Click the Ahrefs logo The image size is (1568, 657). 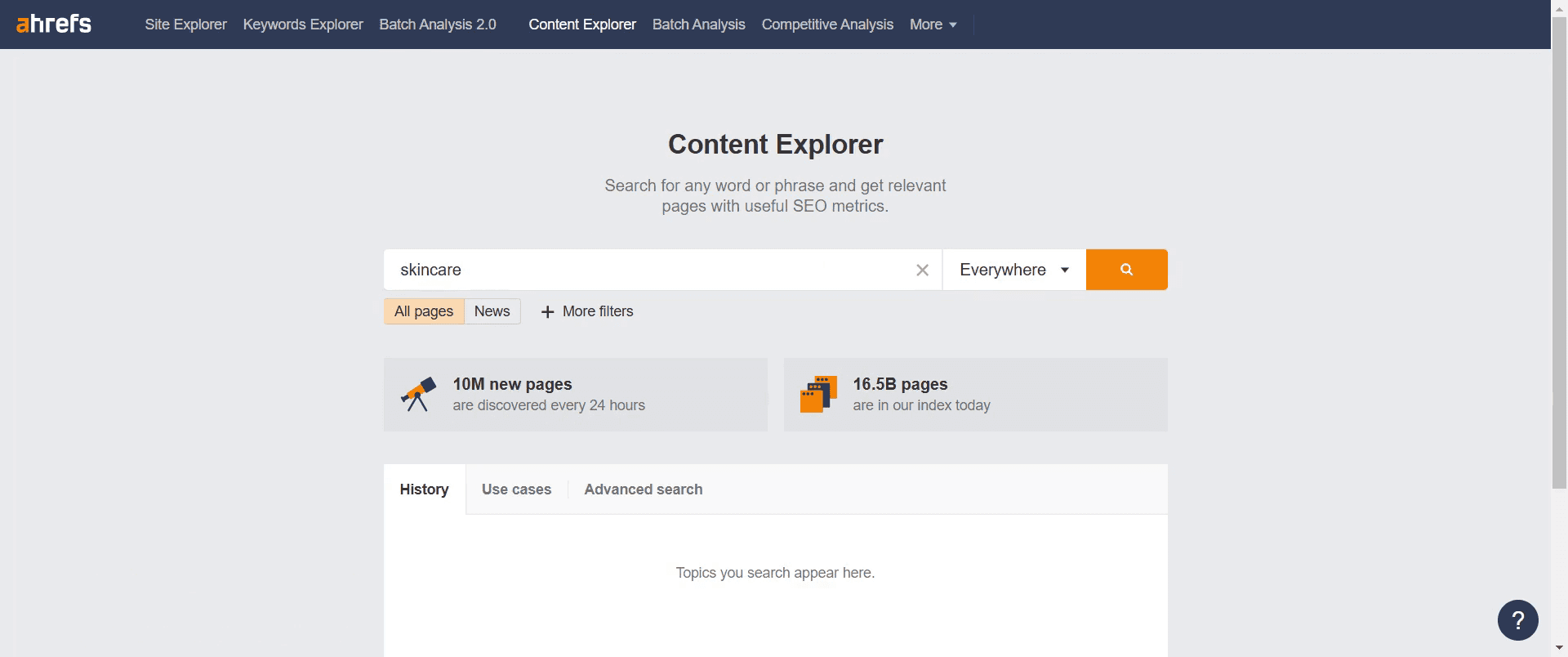tap(54, 24)
